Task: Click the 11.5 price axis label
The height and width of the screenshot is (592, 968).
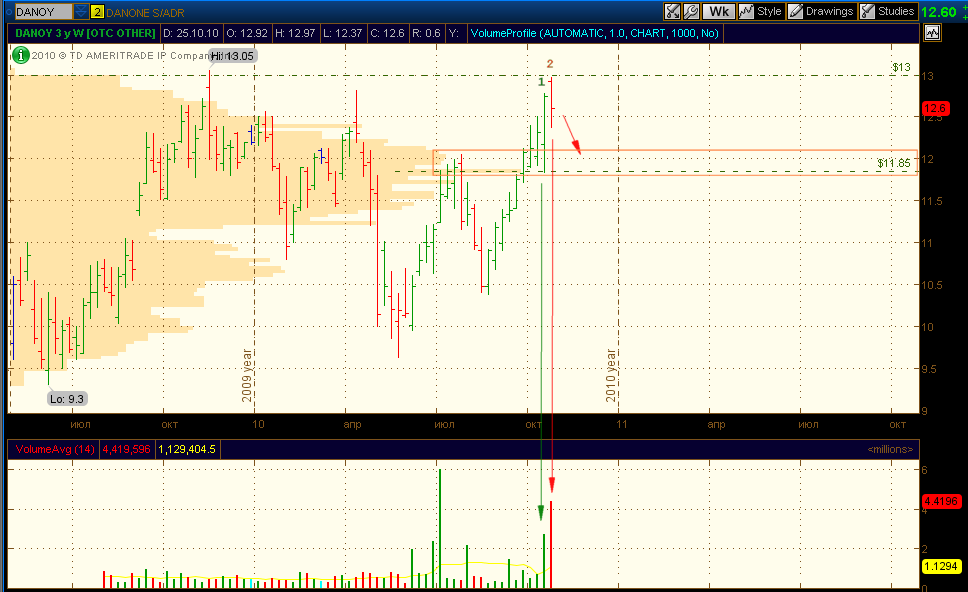Action: 932,201
